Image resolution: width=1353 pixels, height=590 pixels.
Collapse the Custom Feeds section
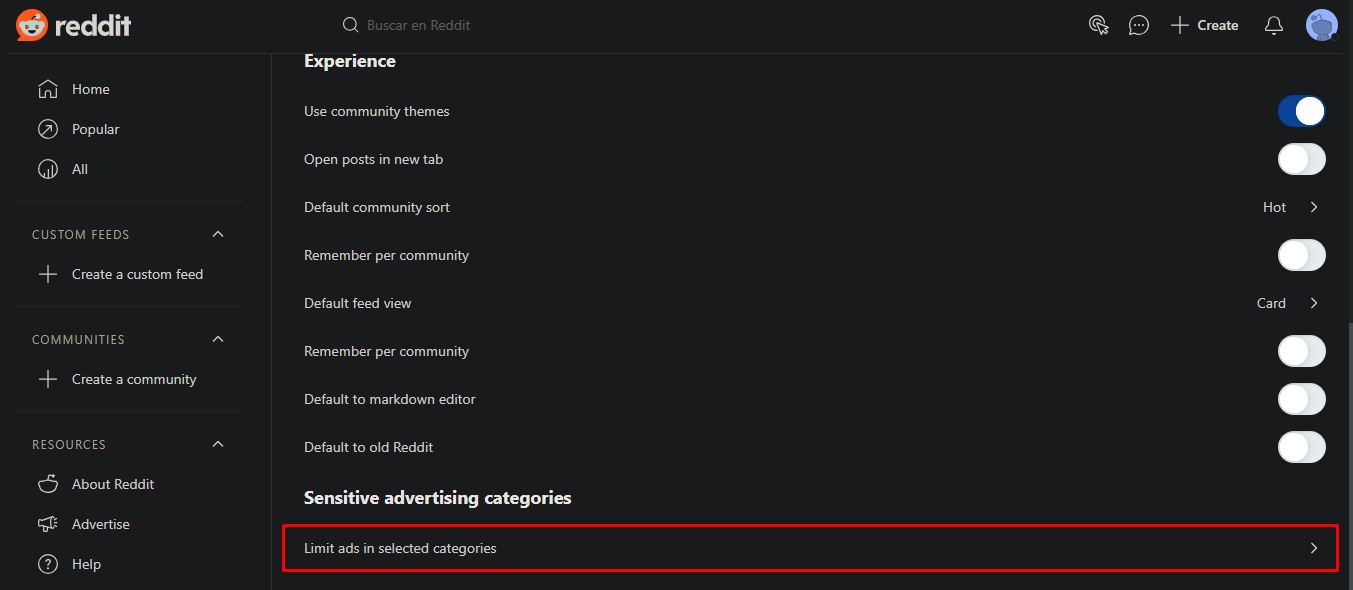tap(218, 234)
